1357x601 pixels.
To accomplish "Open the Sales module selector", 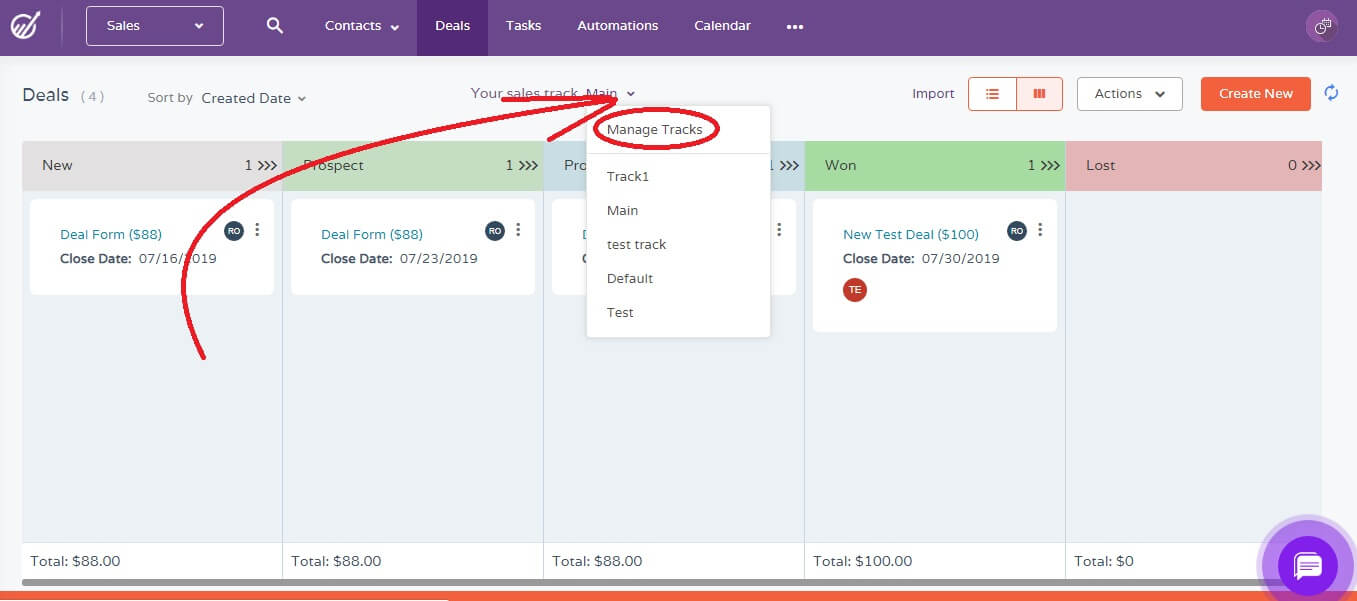I will [x=154, y=25].
